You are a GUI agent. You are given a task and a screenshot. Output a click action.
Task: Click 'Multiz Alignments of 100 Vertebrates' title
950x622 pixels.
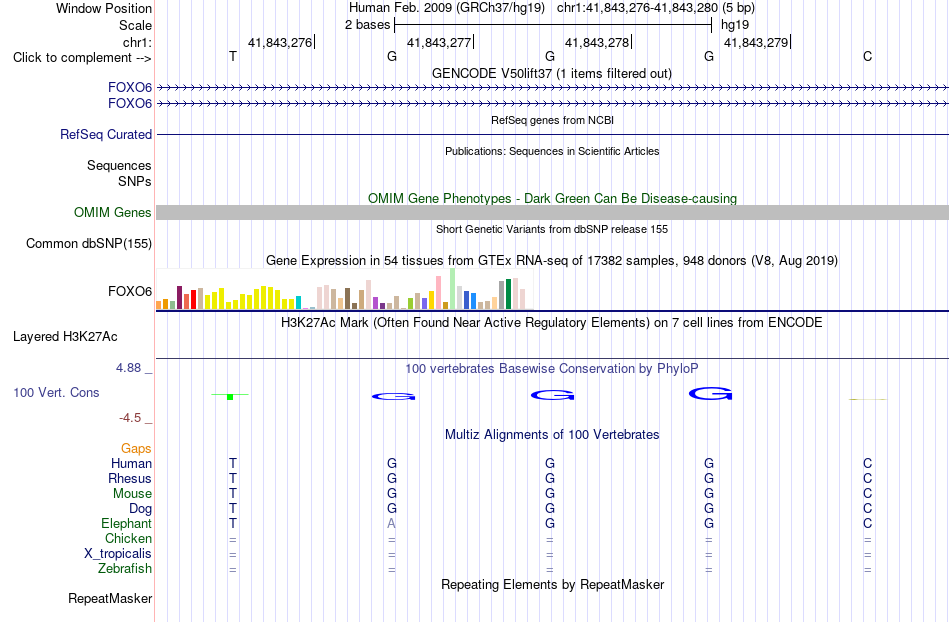point(552,434)
